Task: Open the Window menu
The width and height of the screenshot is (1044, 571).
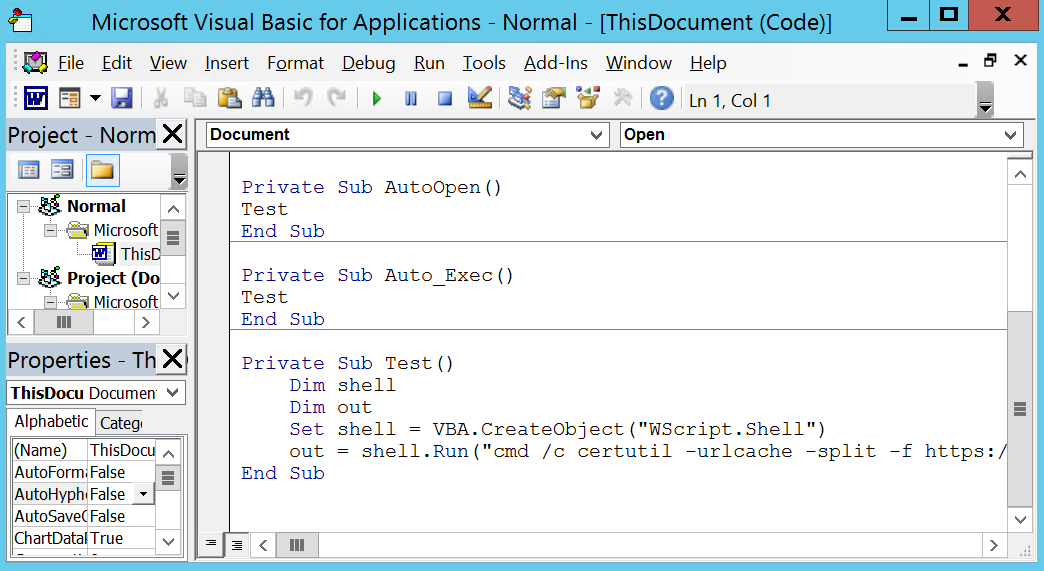Action: pyautogui.click(x=639, y=63)
